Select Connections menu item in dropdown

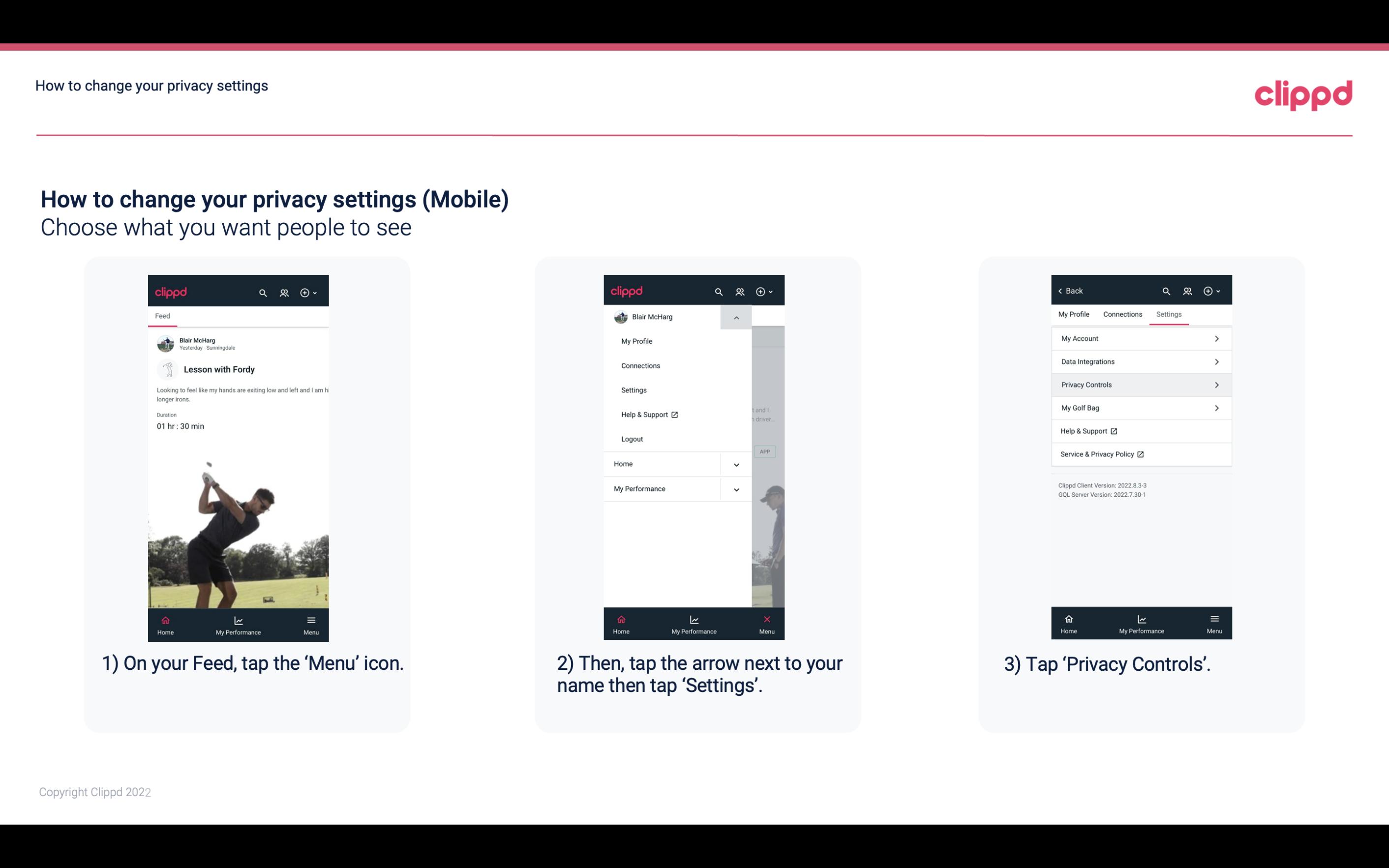coord(641,365)
